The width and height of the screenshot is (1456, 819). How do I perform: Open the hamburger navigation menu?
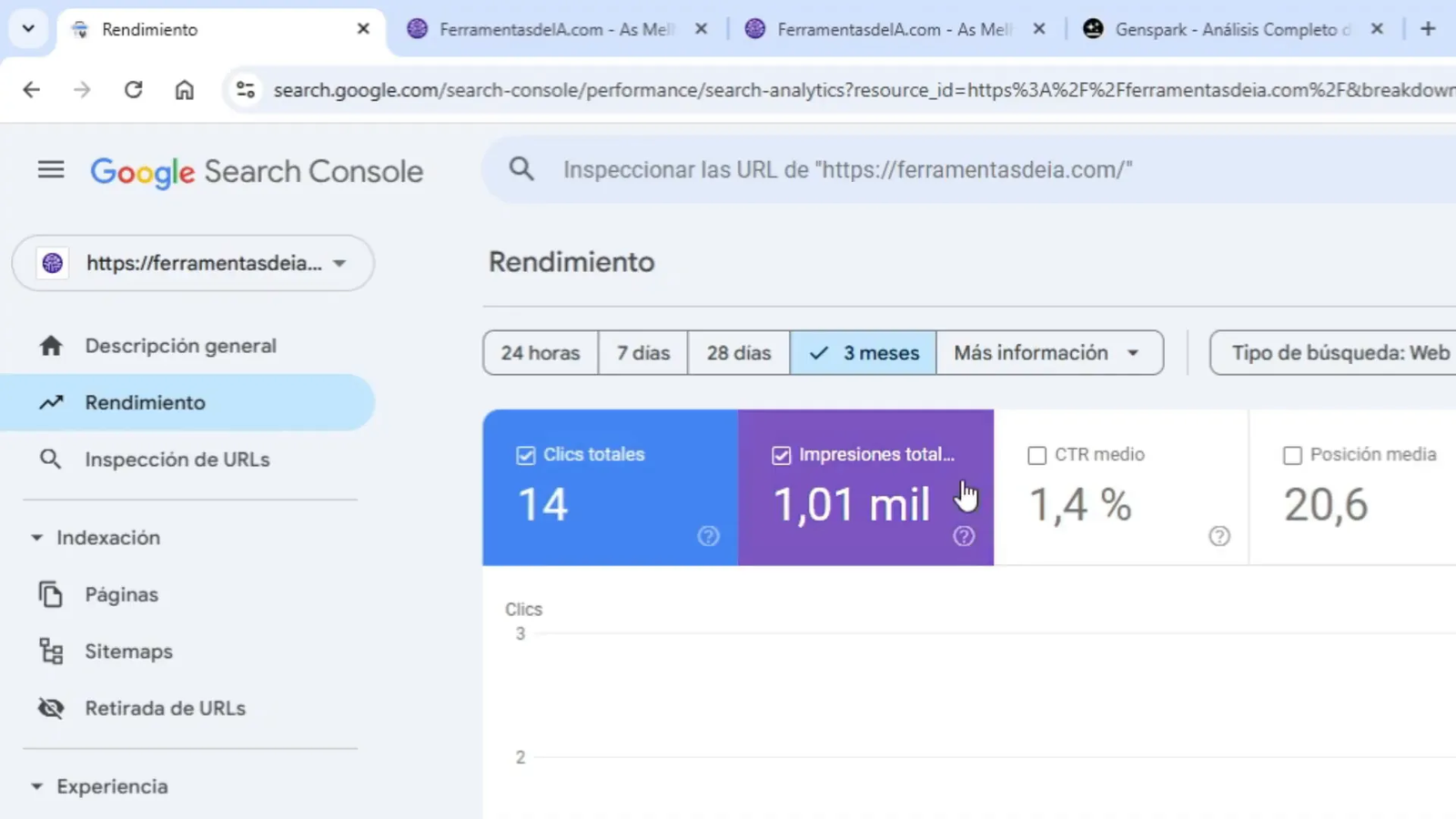coord(51,169)
